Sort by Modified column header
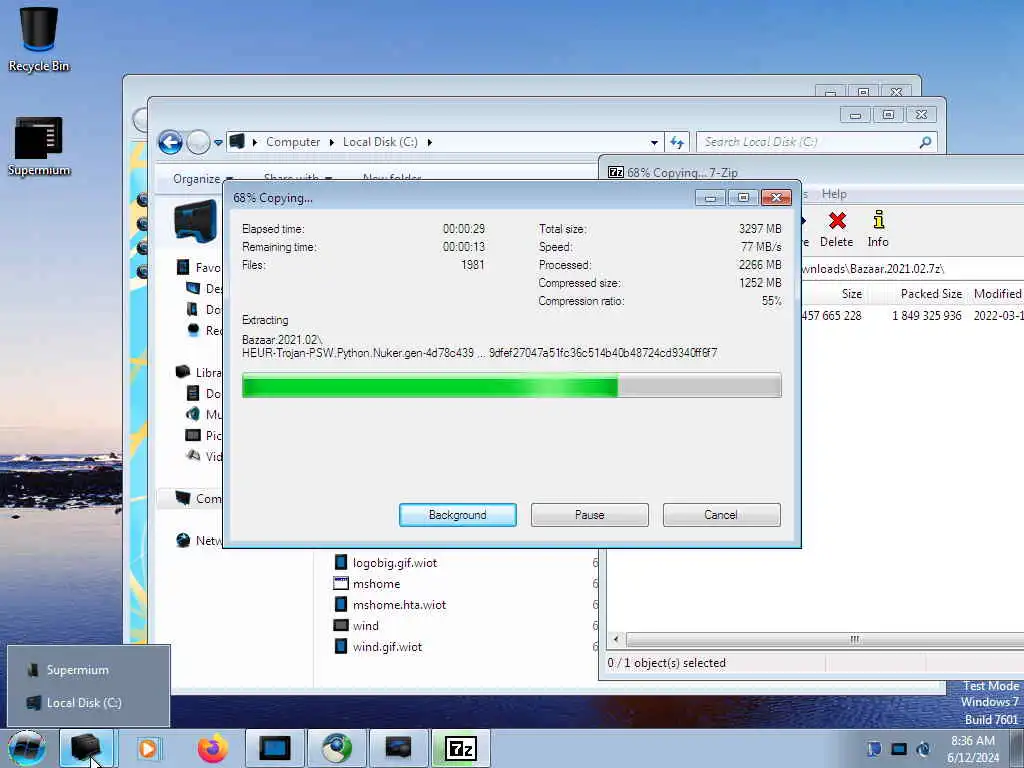Viewport: 1024px width, 768px height. pyautogui.click(x=997, y=294)
